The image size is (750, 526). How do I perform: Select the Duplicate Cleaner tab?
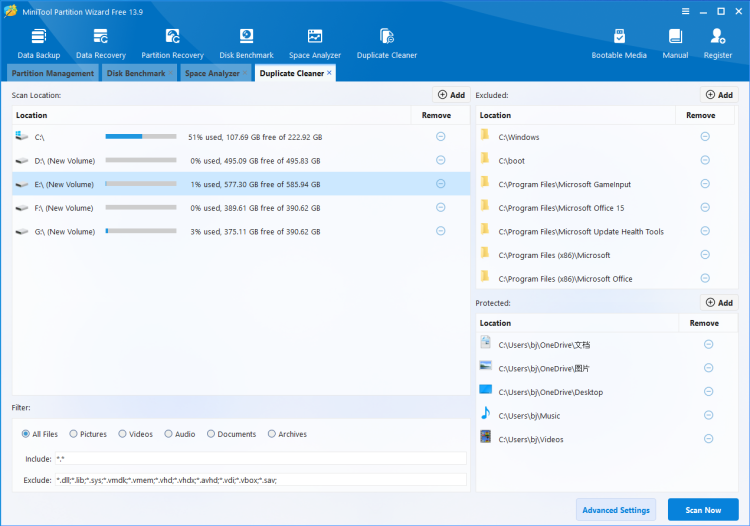click(x=292, y=73)
